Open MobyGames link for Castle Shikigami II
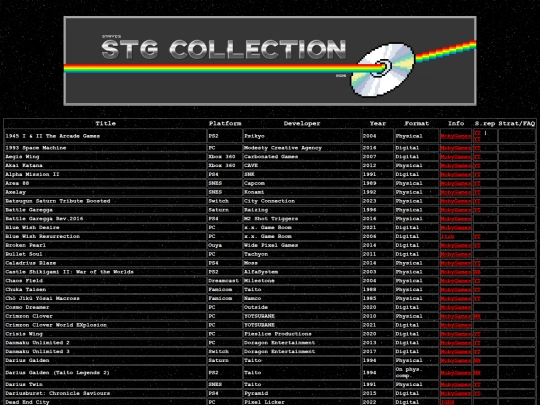The image size is (540, 405). [456, 272]
